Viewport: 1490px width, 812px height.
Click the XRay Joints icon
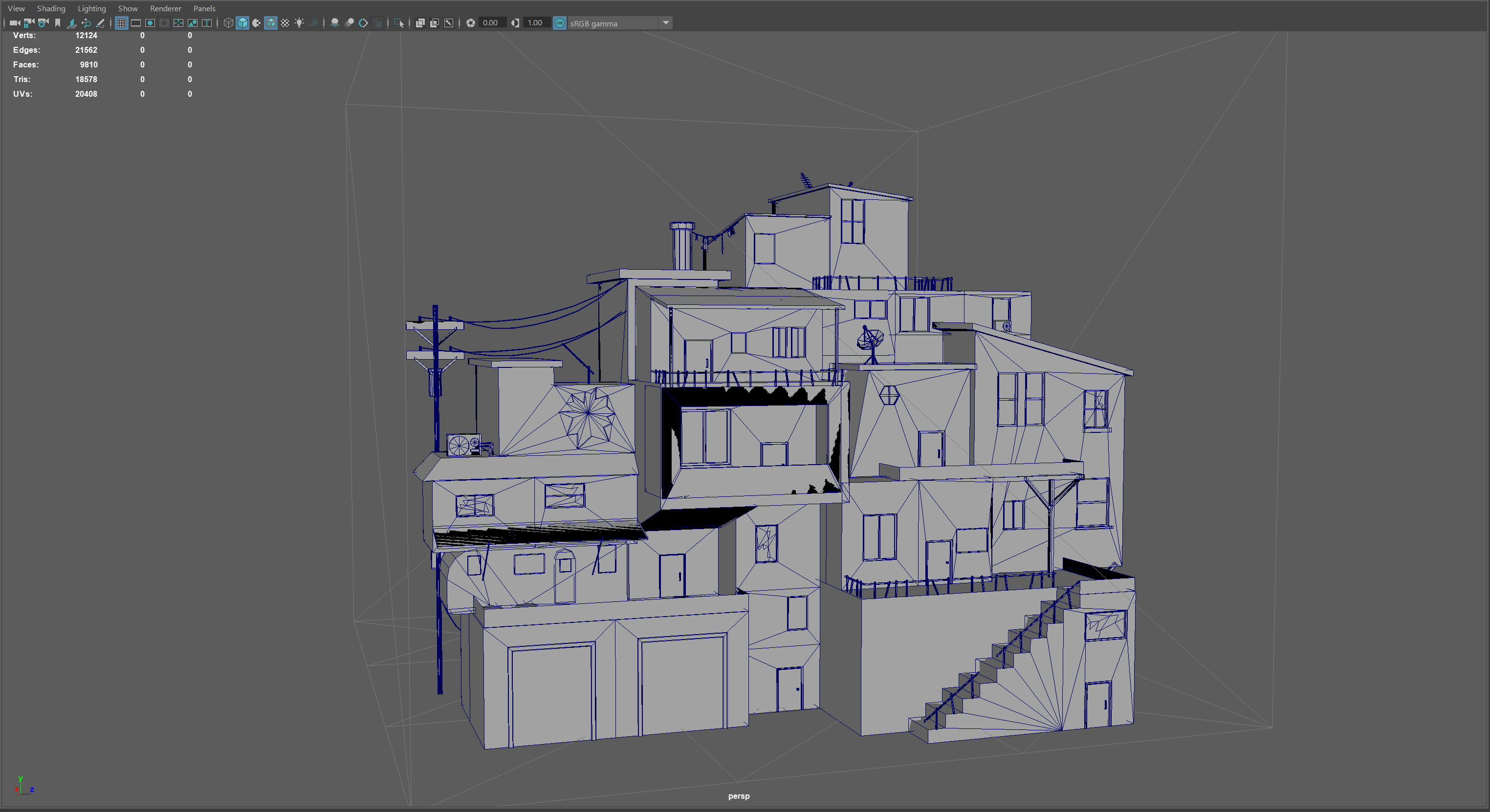pos(449,23)
